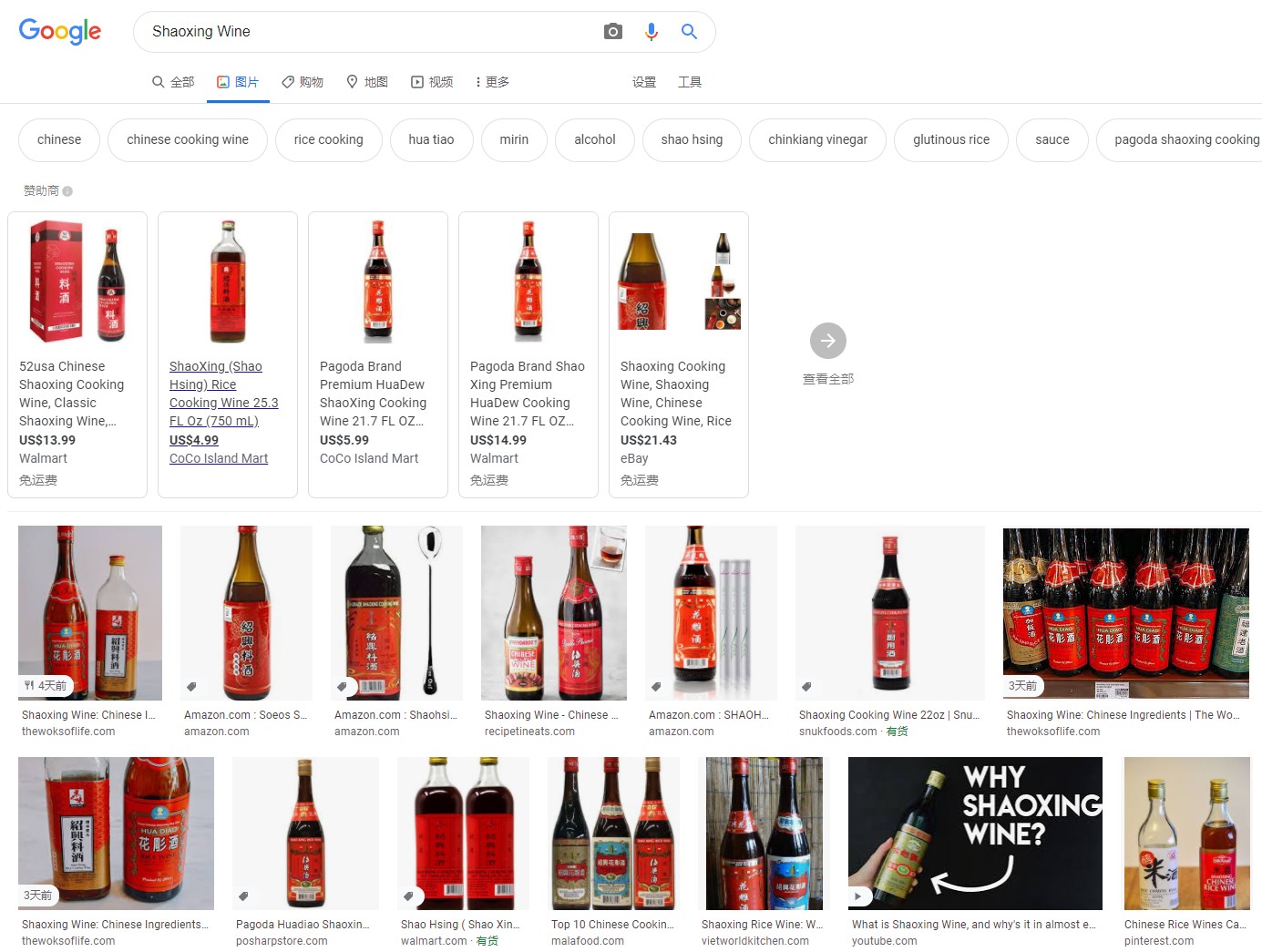Switch to the 视频 (Videos) tab

click(432, 82)
